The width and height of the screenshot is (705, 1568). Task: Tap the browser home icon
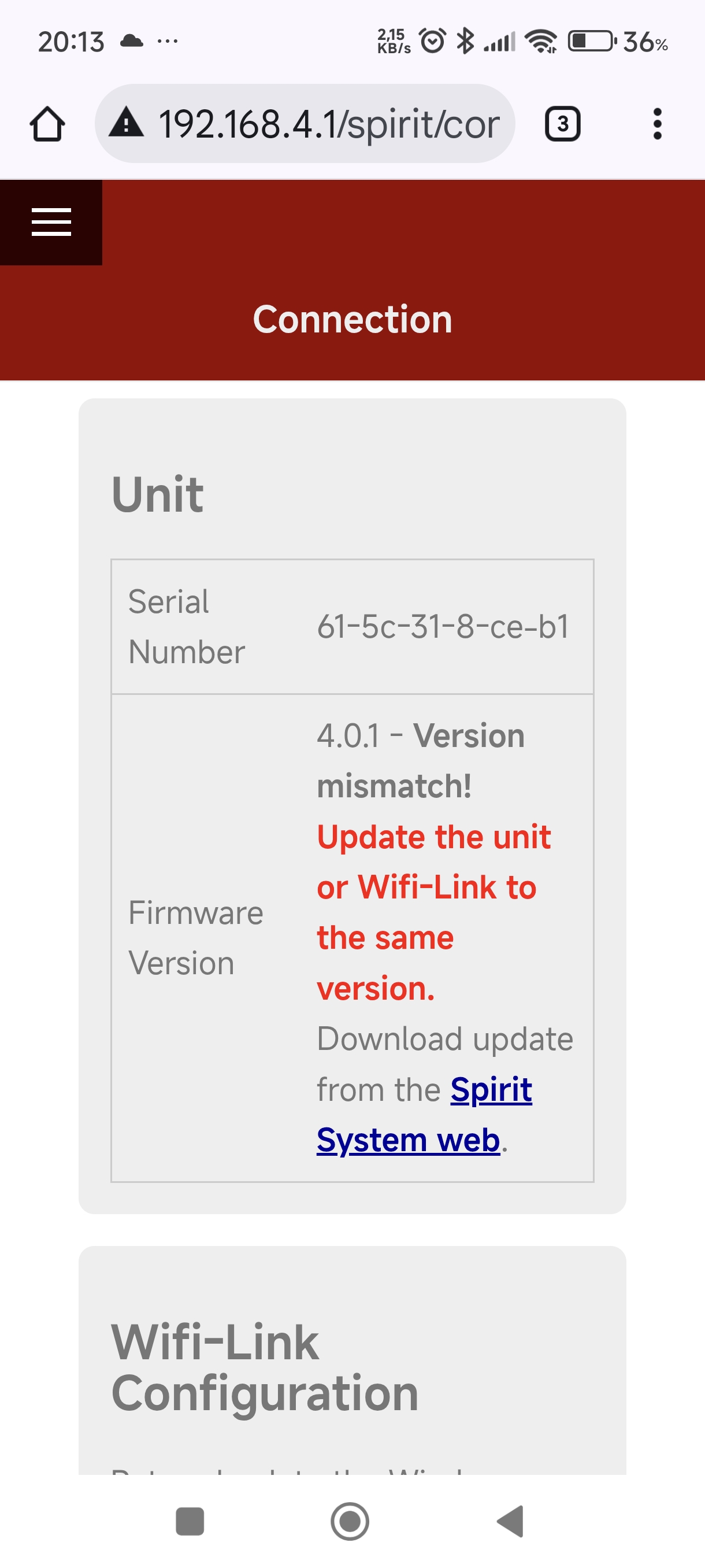[47, 124]
